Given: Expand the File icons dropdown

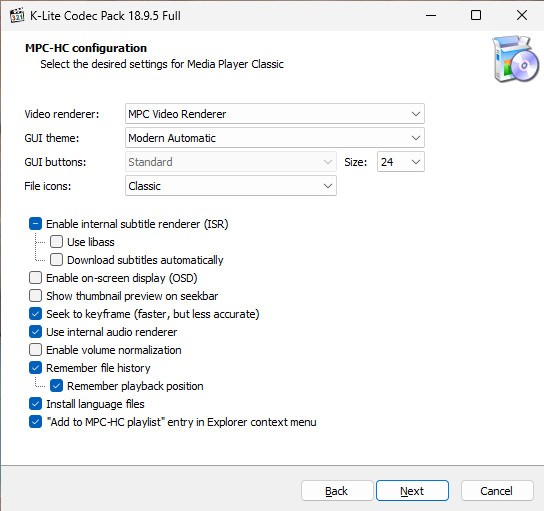Looking at the screenshot, I should pos(231,186).
